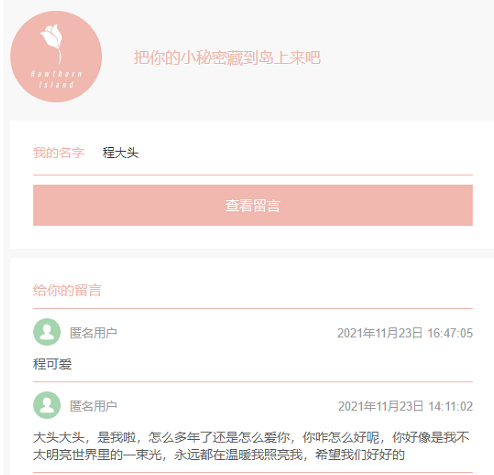
Task: Click the message text 程可爱
Action: click(52, 364)
